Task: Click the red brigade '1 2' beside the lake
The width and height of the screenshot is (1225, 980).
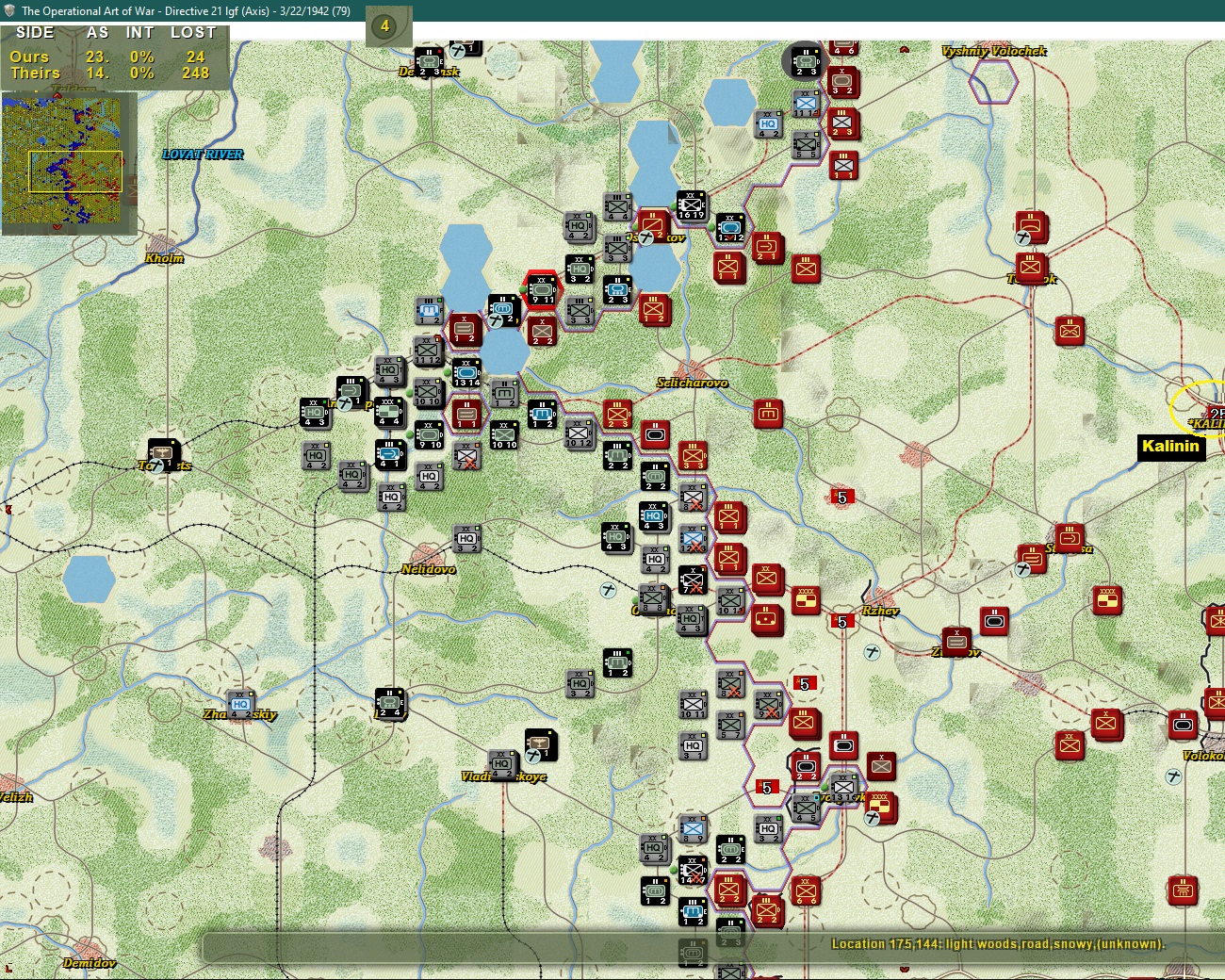Action: 465,330
